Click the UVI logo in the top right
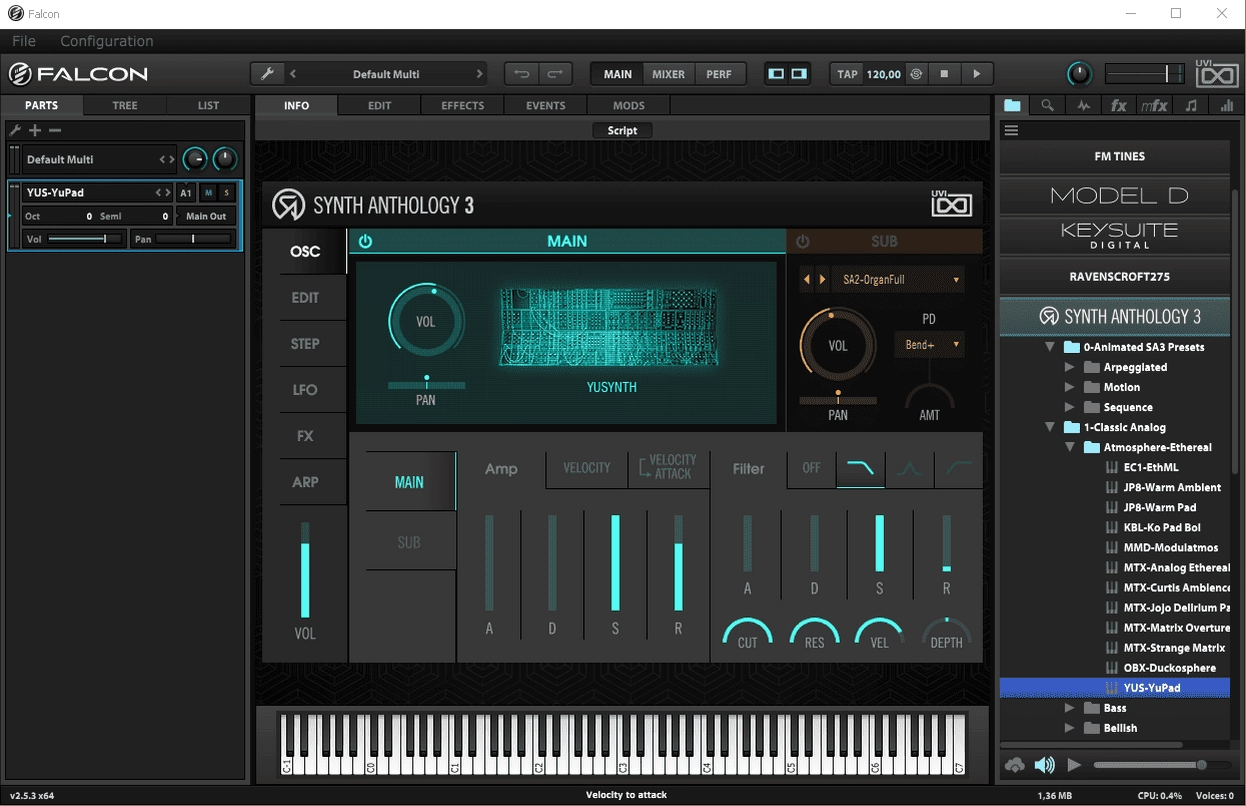This screenshot has width=1246, height=806. pyautogui.click(x=1217, y=74)
